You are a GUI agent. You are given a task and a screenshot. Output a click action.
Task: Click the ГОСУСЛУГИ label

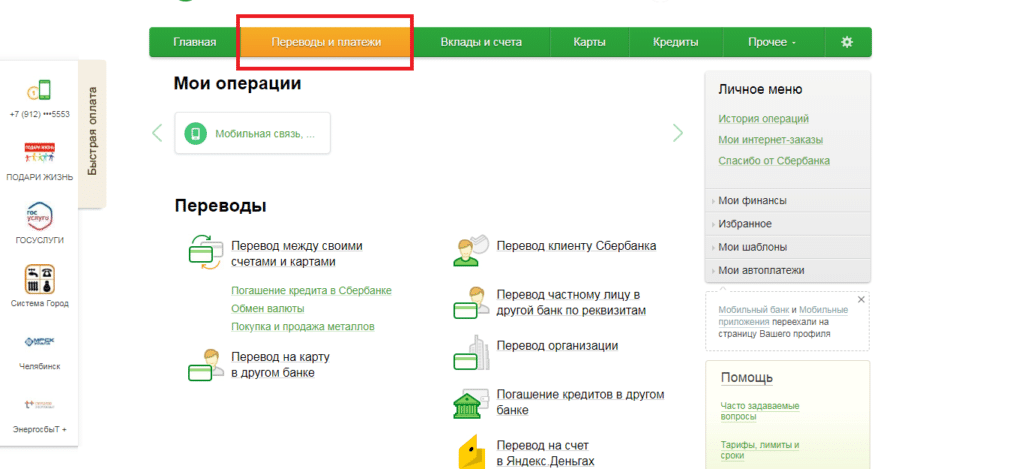[39, 240]
